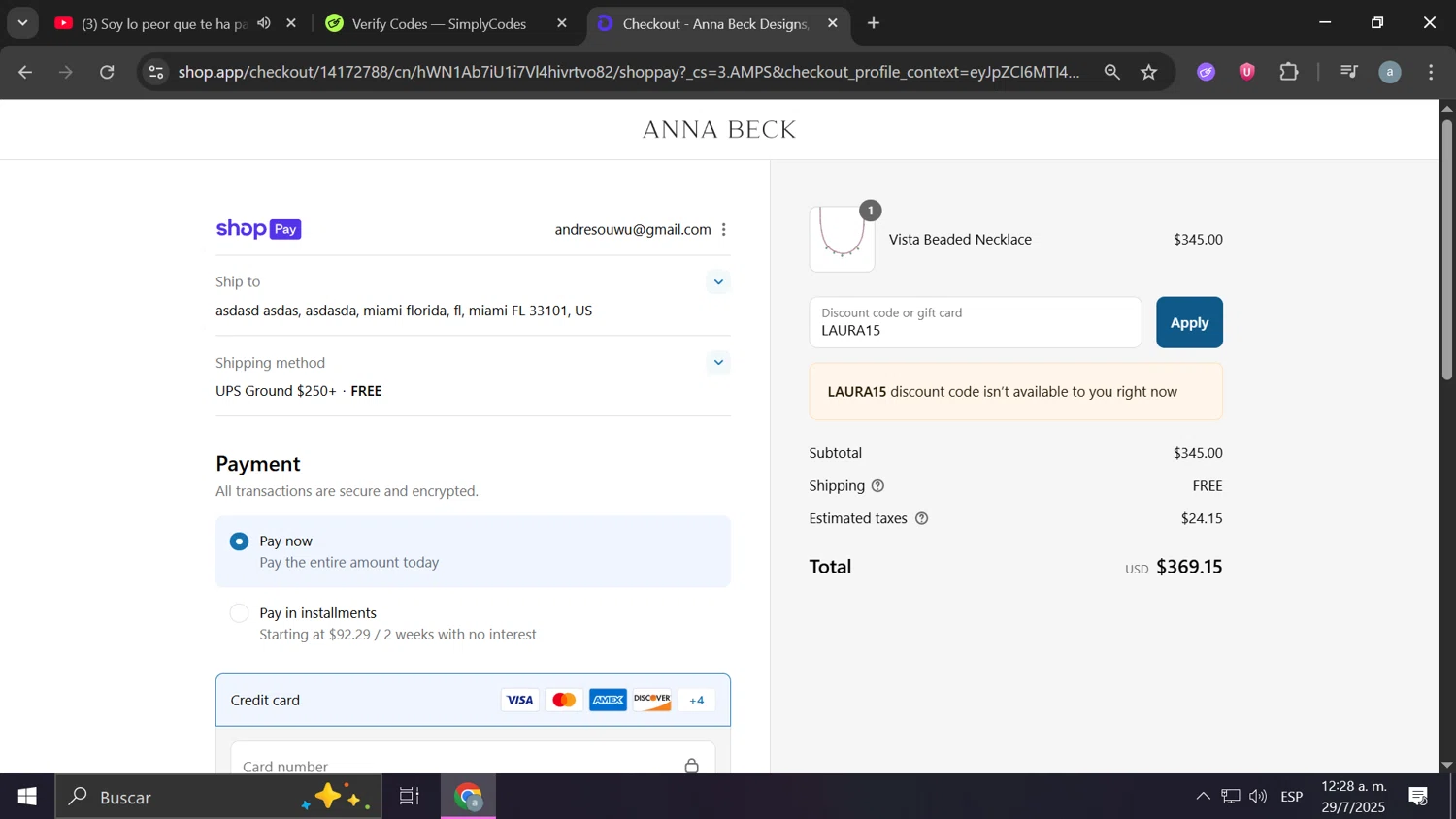Open the media control button
The image size is (1456, 819).
coord(1348,72)
